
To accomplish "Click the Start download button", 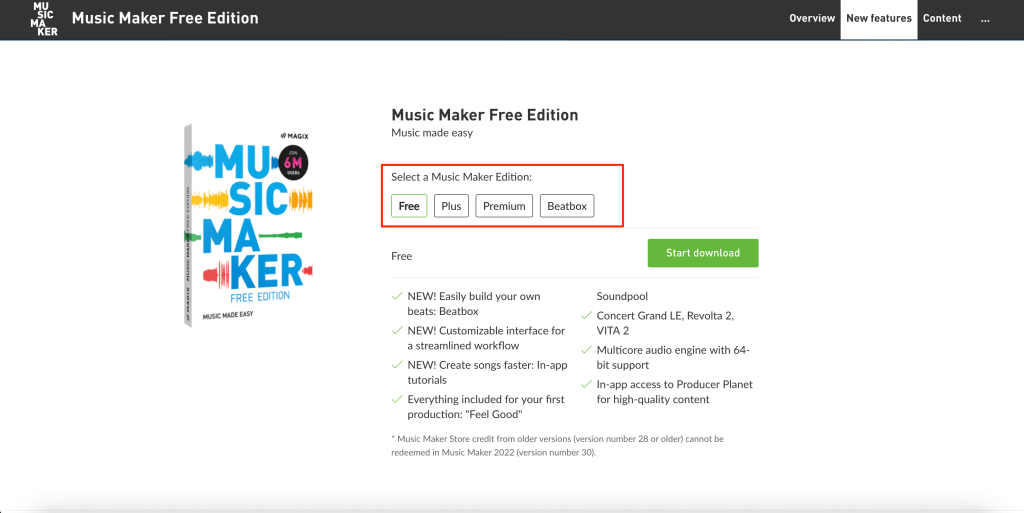I will (703, 253).
